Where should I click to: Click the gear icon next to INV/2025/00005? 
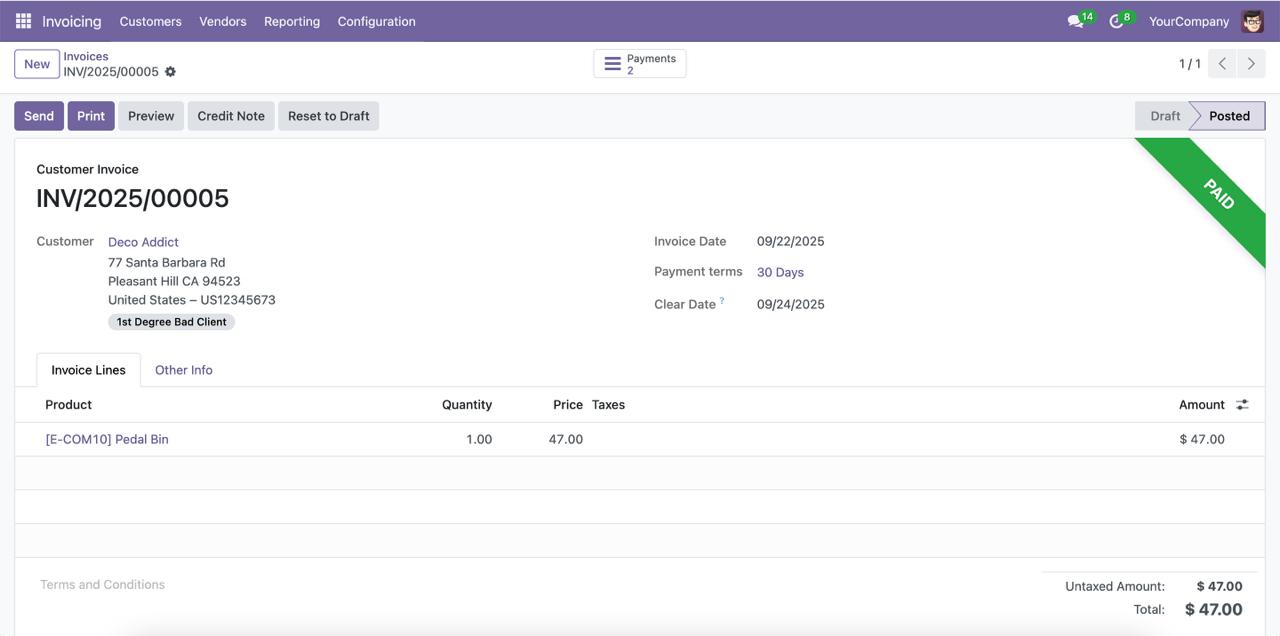170,72
